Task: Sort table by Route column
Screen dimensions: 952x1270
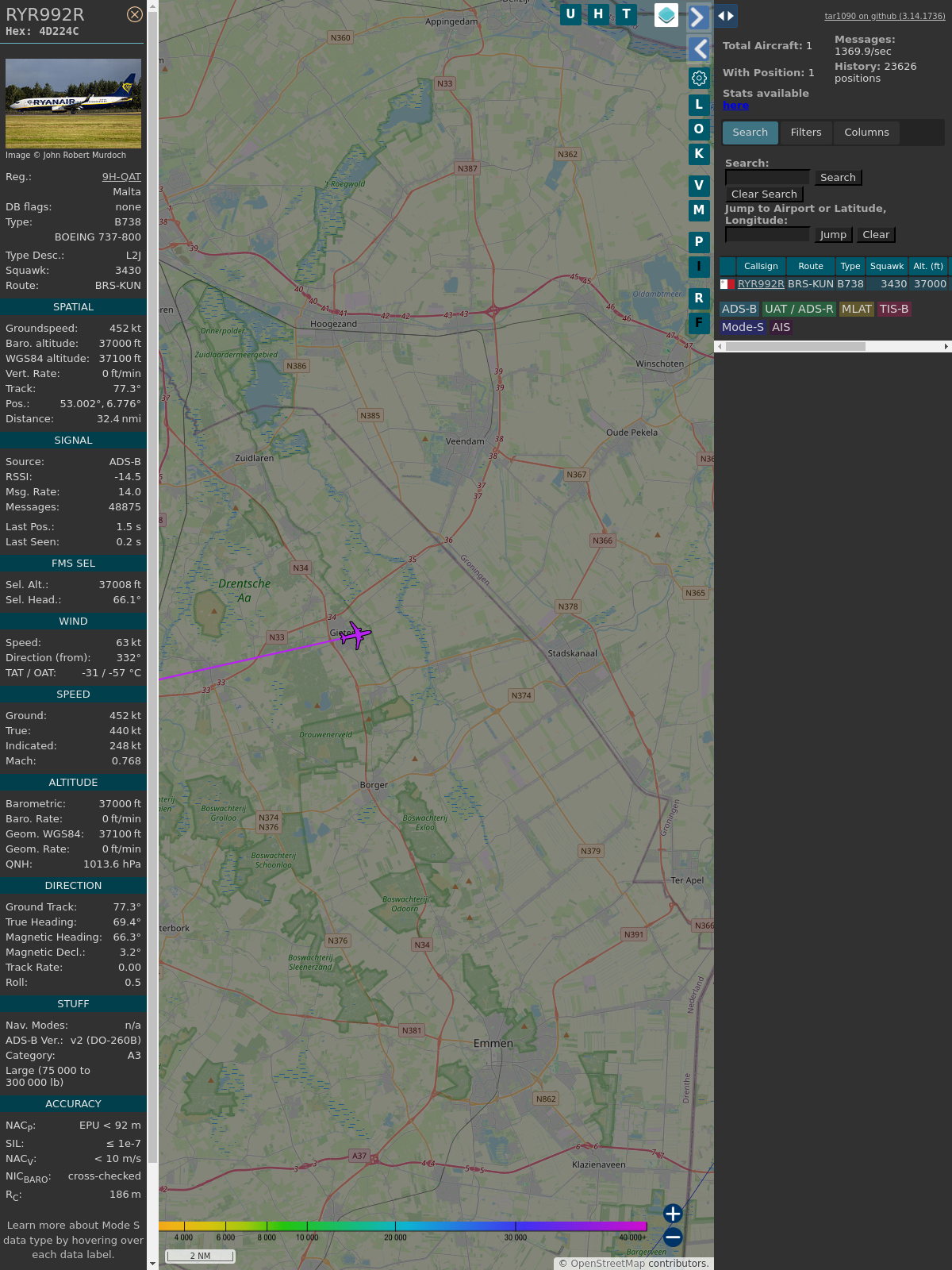Action: (x=811, y=267)
